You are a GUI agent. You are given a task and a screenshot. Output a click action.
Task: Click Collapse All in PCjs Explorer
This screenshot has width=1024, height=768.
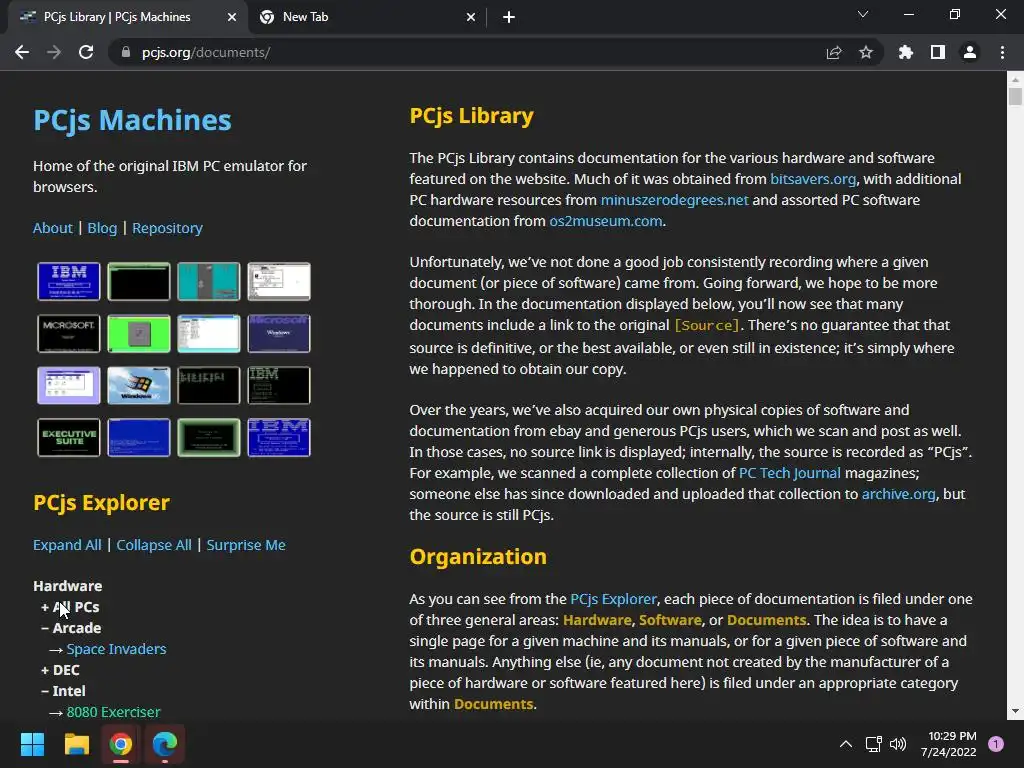pos(154,545)
